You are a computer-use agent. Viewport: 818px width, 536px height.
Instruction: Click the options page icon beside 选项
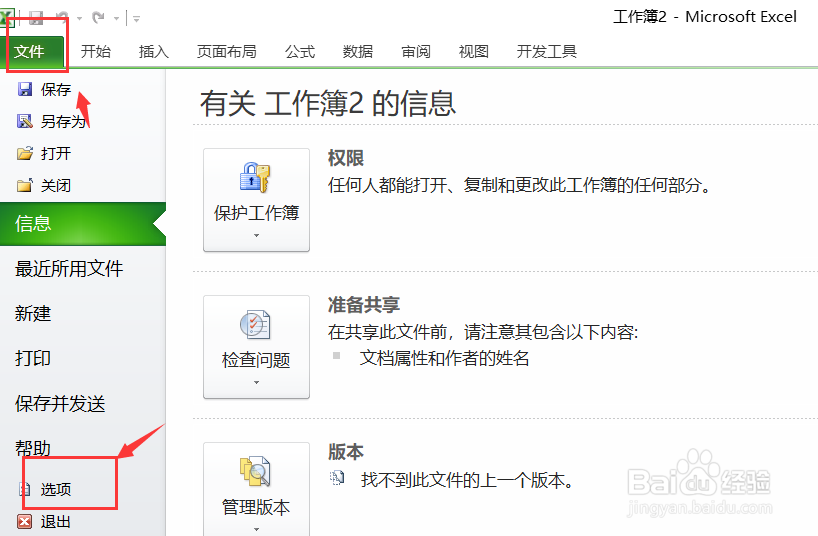(25, 489)
